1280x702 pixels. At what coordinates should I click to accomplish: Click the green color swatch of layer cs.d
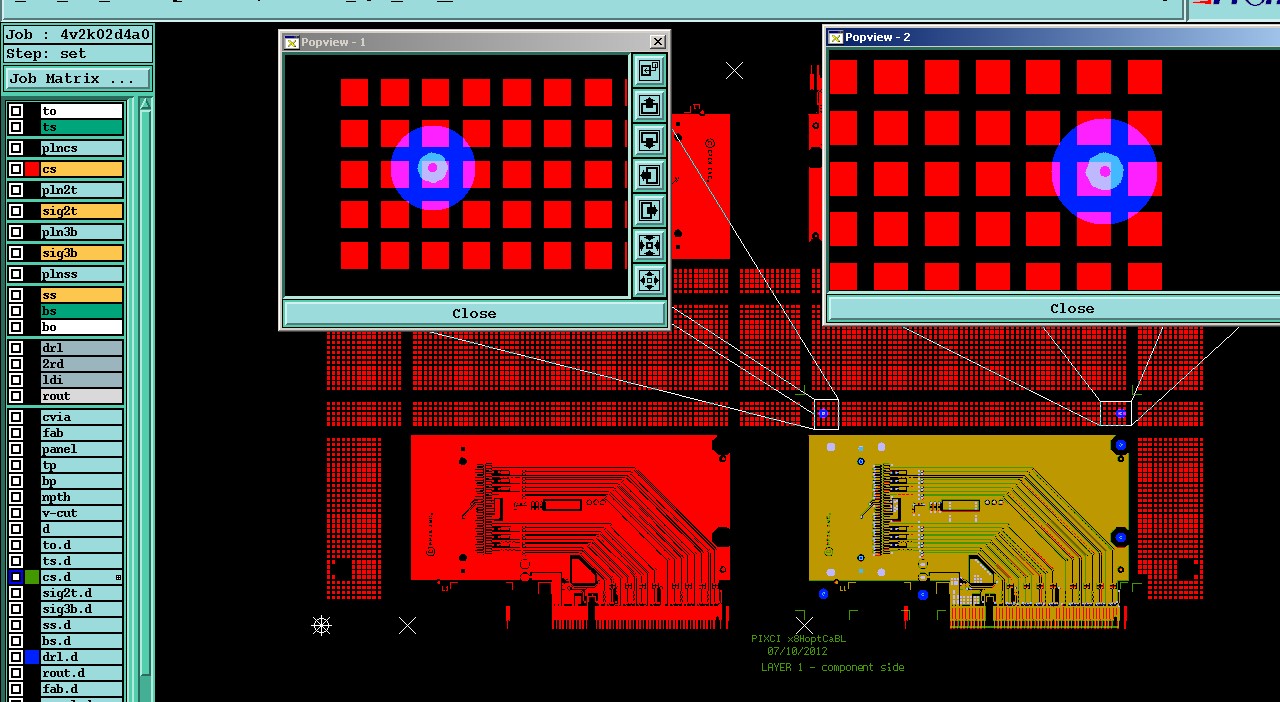point(32,577)
